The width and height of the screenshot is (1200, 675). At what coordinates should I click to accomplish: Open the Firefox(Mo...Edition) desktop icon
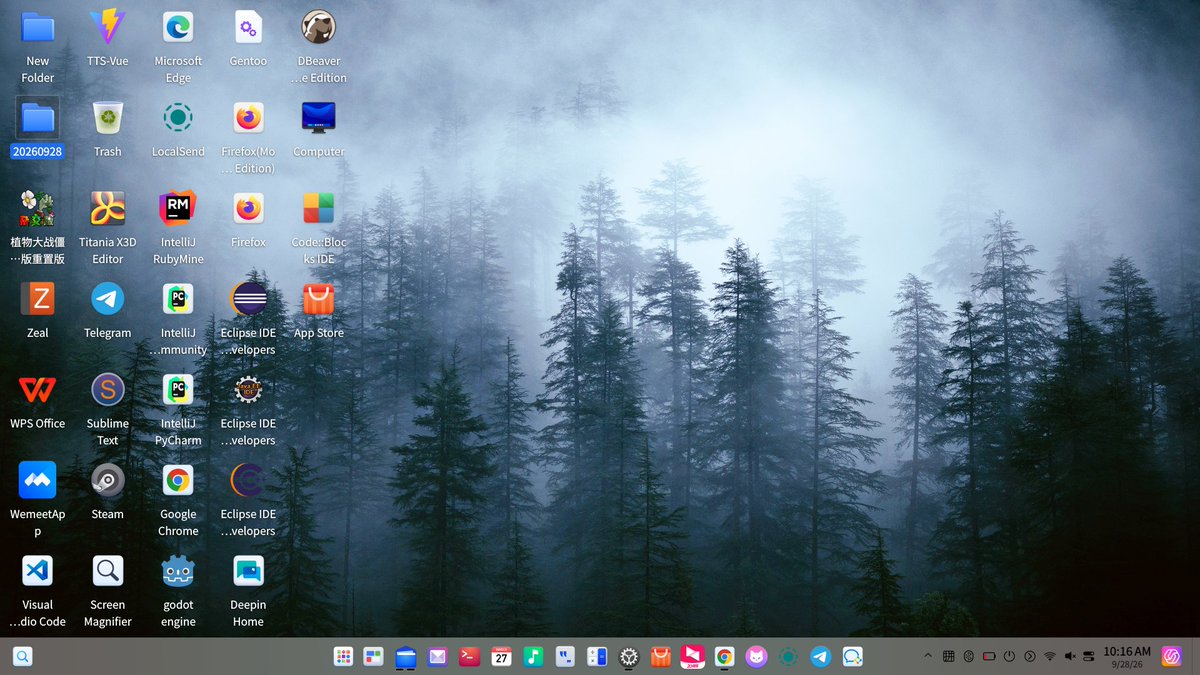248,118
